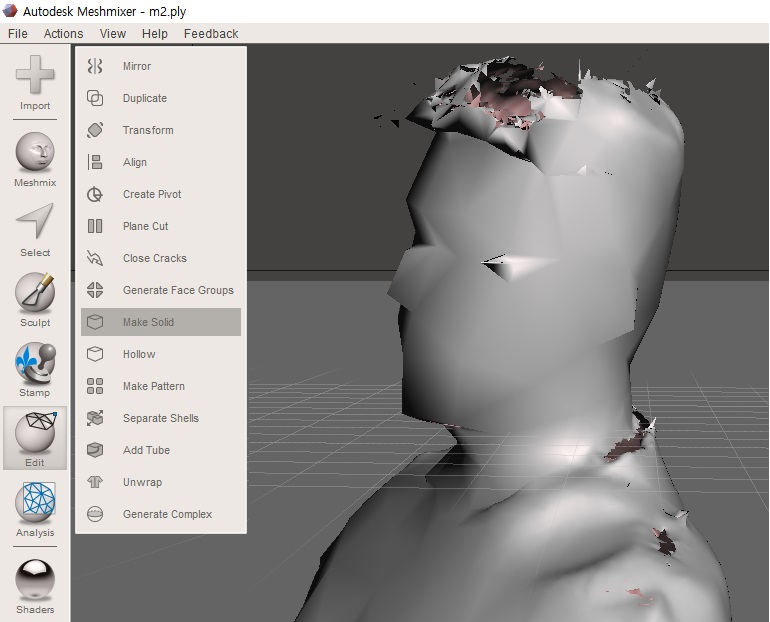Click the Mirror icon in Edit list
This screenshot has height=622, width=770.
[95, 66]
